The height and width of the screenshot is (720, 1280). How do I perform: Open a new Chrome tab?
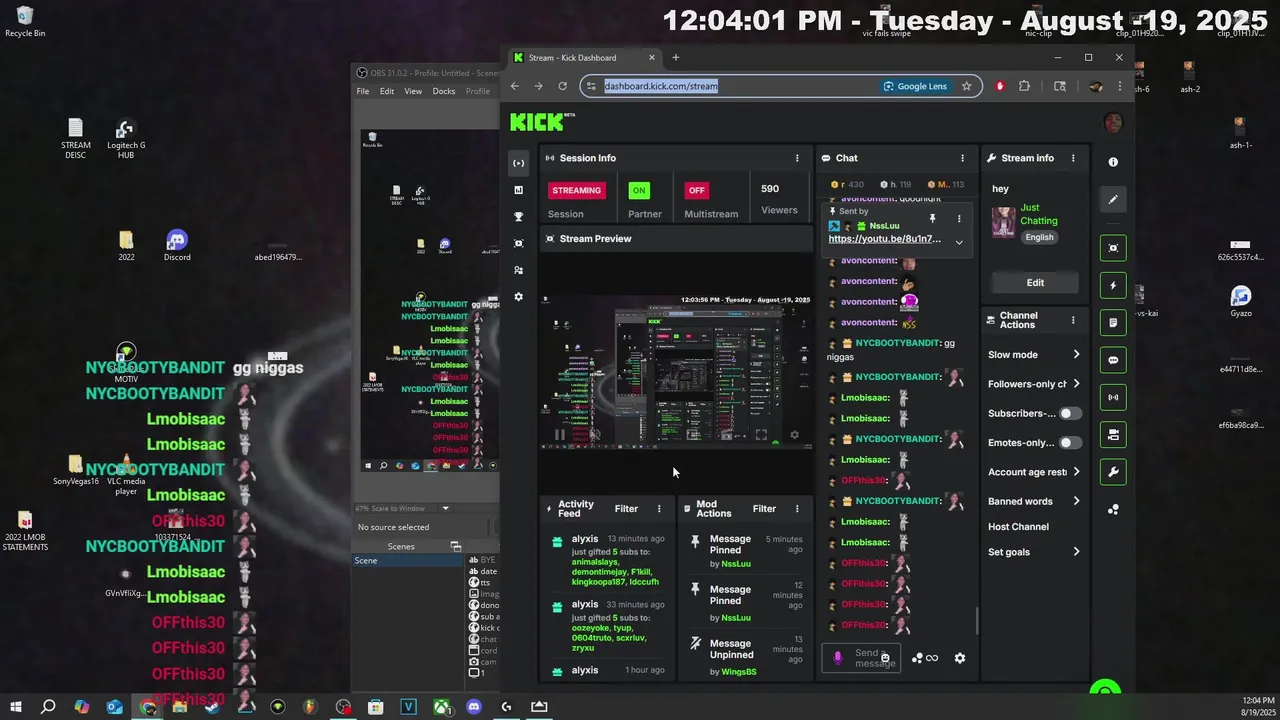[675, 58]
